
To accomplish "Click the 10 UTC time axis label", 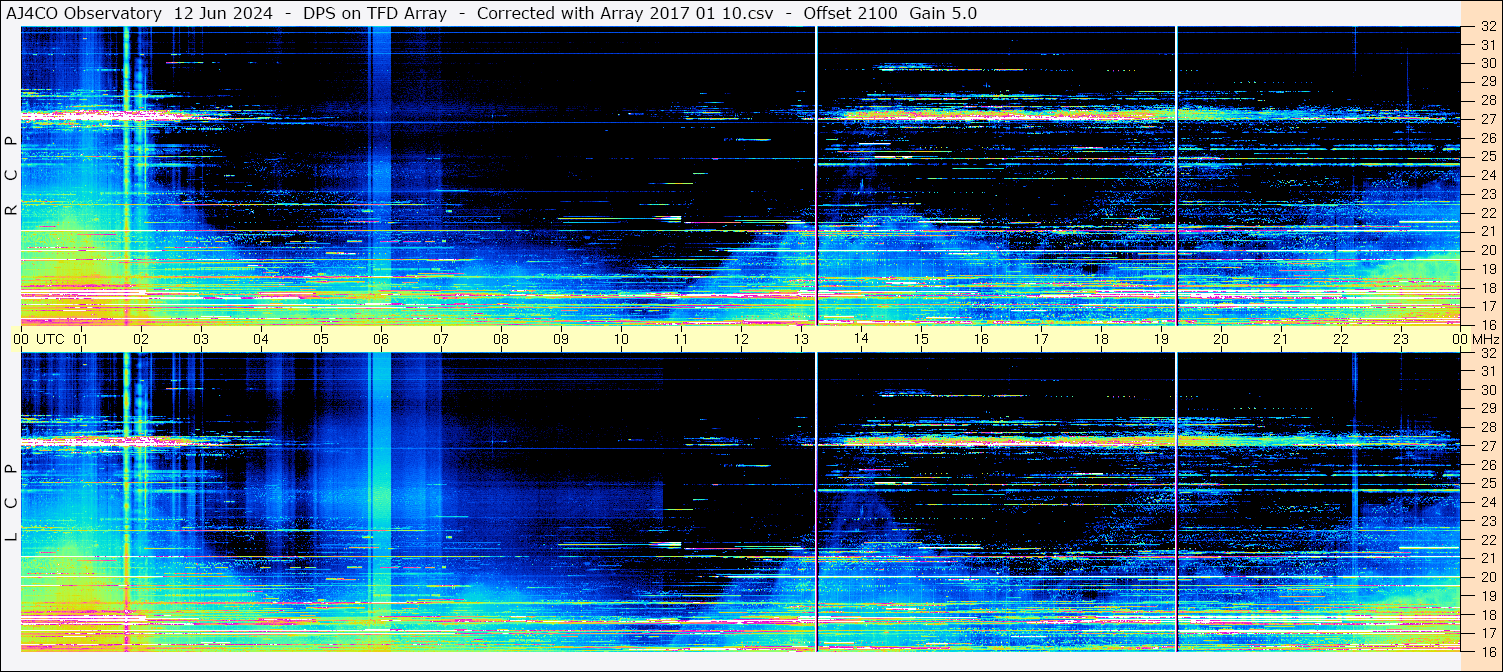I will click(621, 339).
